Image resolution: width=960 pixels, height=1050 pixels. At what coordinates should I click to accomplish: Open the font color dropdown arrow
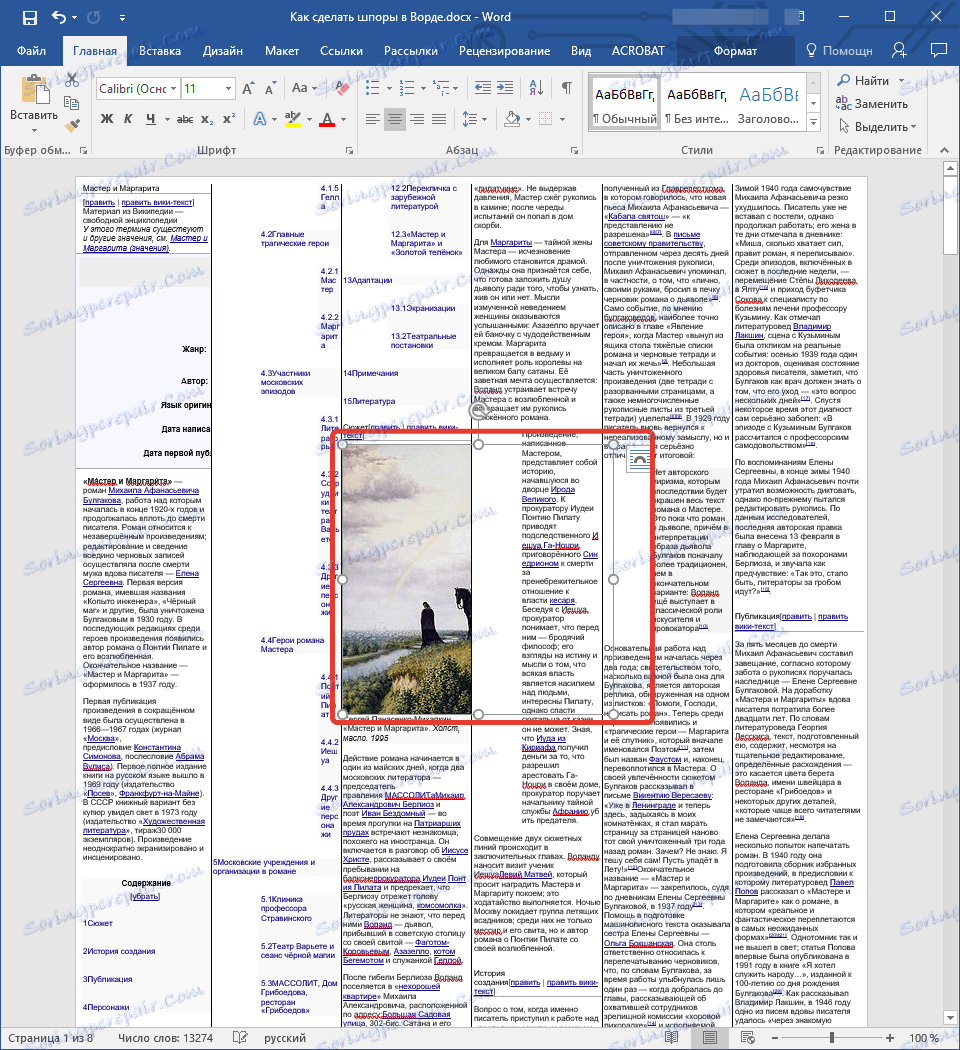[343, 120]
